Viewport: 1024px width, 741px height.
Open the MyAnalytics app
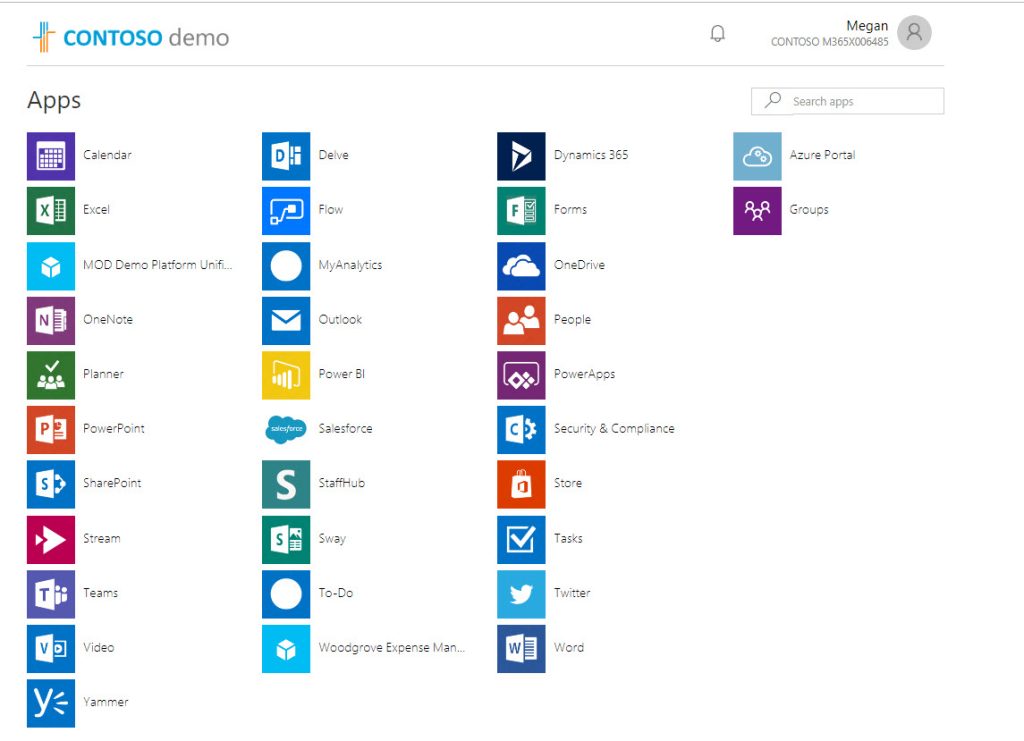(x=285, y=265)
